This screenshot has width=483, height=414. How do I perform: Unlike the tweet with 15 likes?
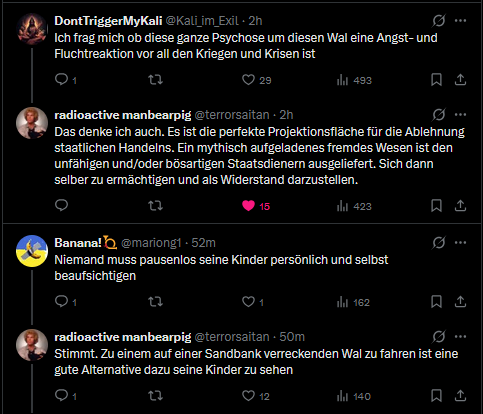tap(248, 206)
